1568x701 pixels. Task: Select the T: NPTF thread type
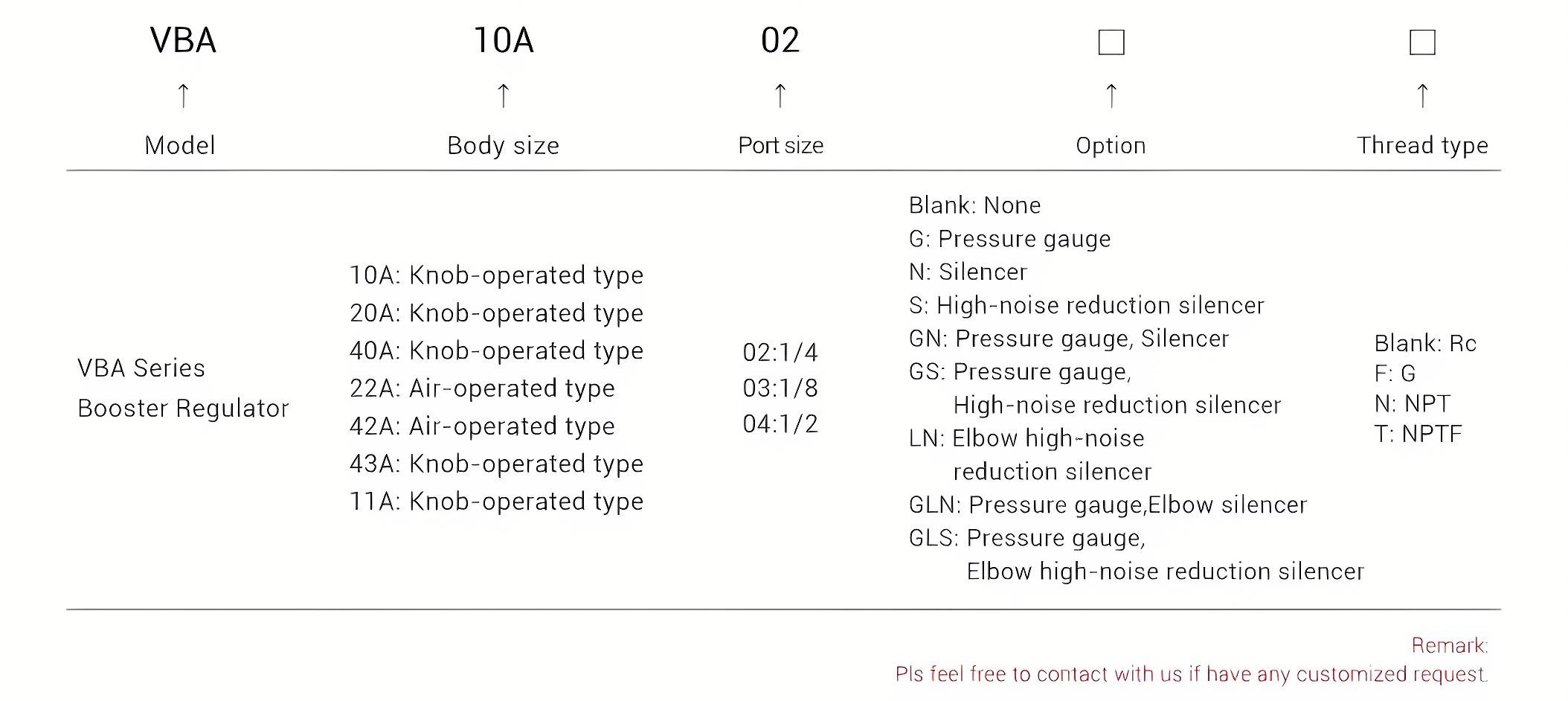coord(1418,434)
